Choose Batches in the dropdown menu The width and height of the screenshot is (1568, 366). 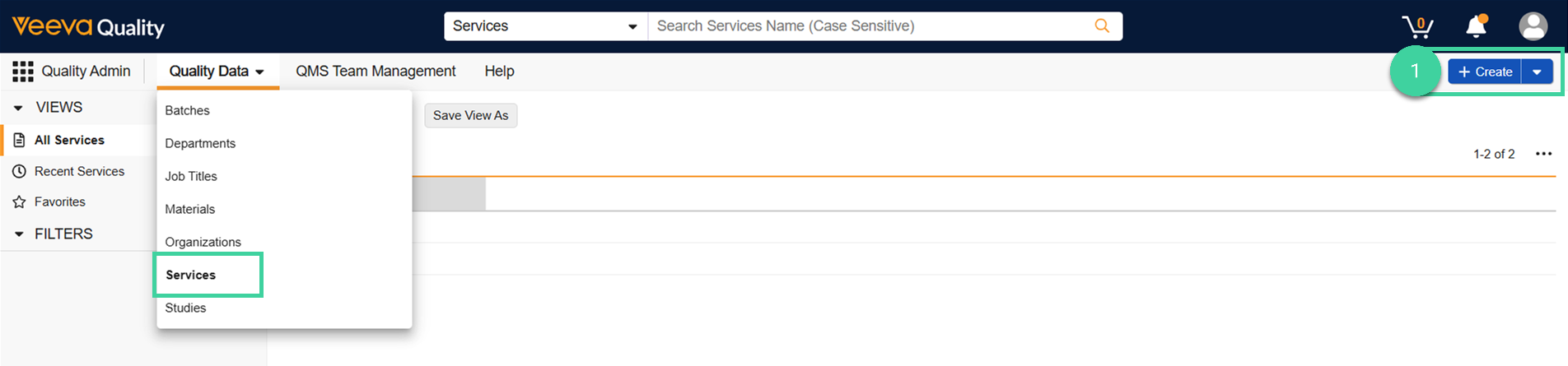187,110
